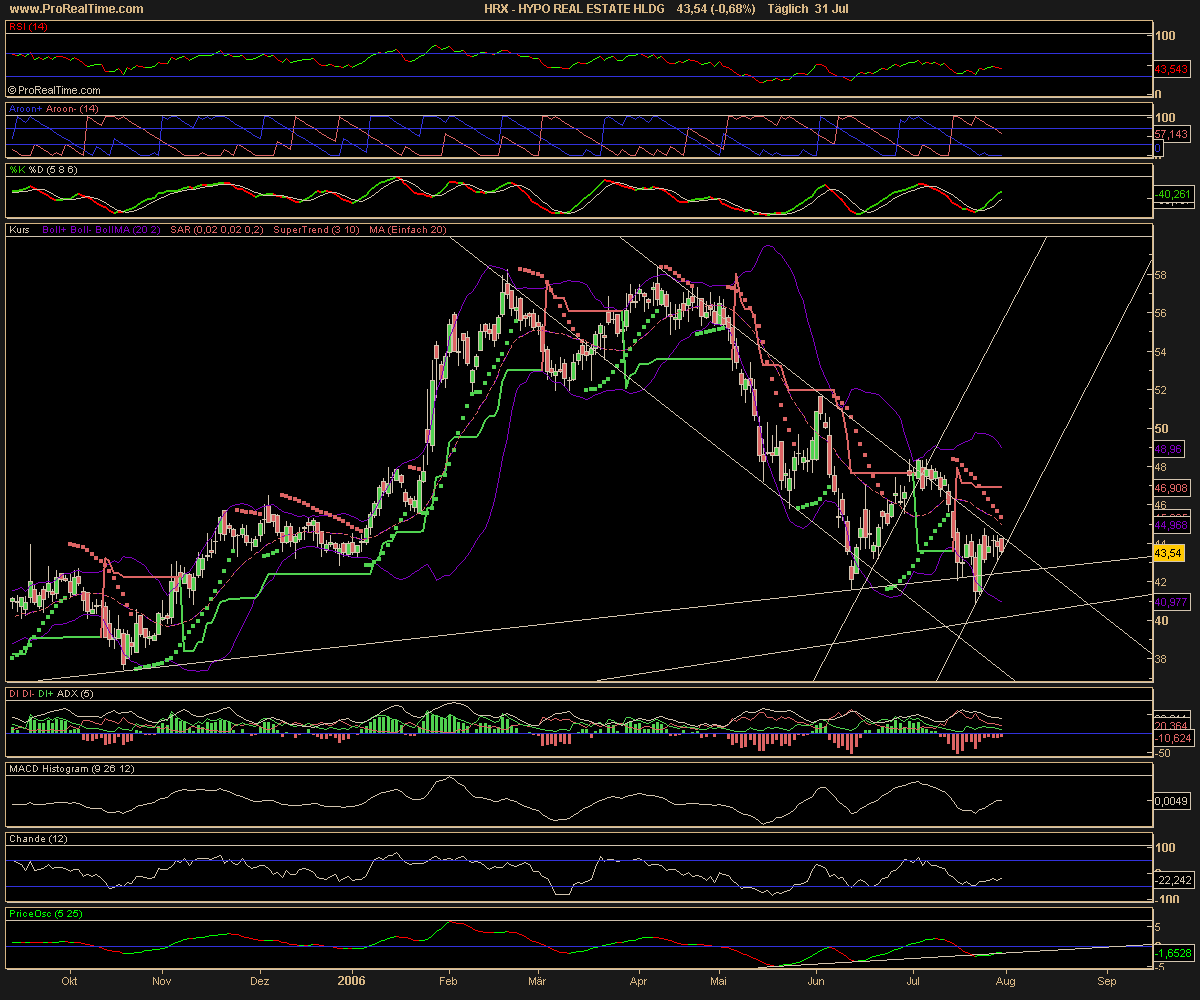The width and height of the screenshot is (1200, 1000).
Task: Click the 2006 year marker on time axis
Action: tap(351, 981)
